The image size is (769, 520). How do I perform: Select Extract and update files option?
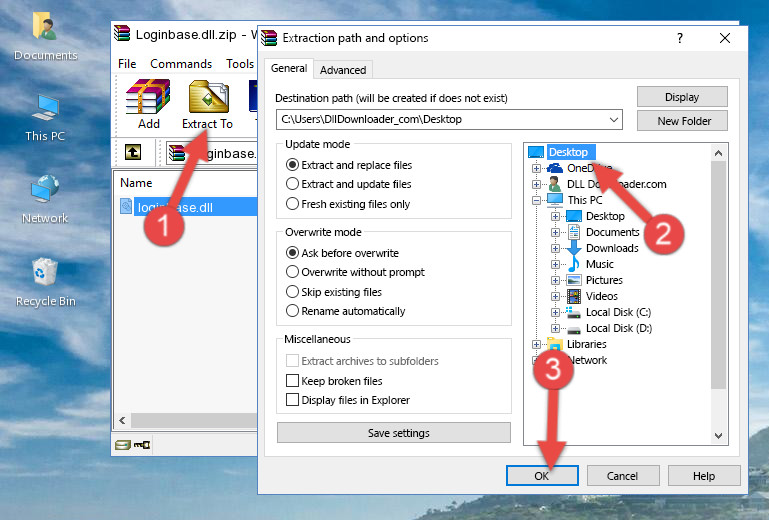(293, 184)
